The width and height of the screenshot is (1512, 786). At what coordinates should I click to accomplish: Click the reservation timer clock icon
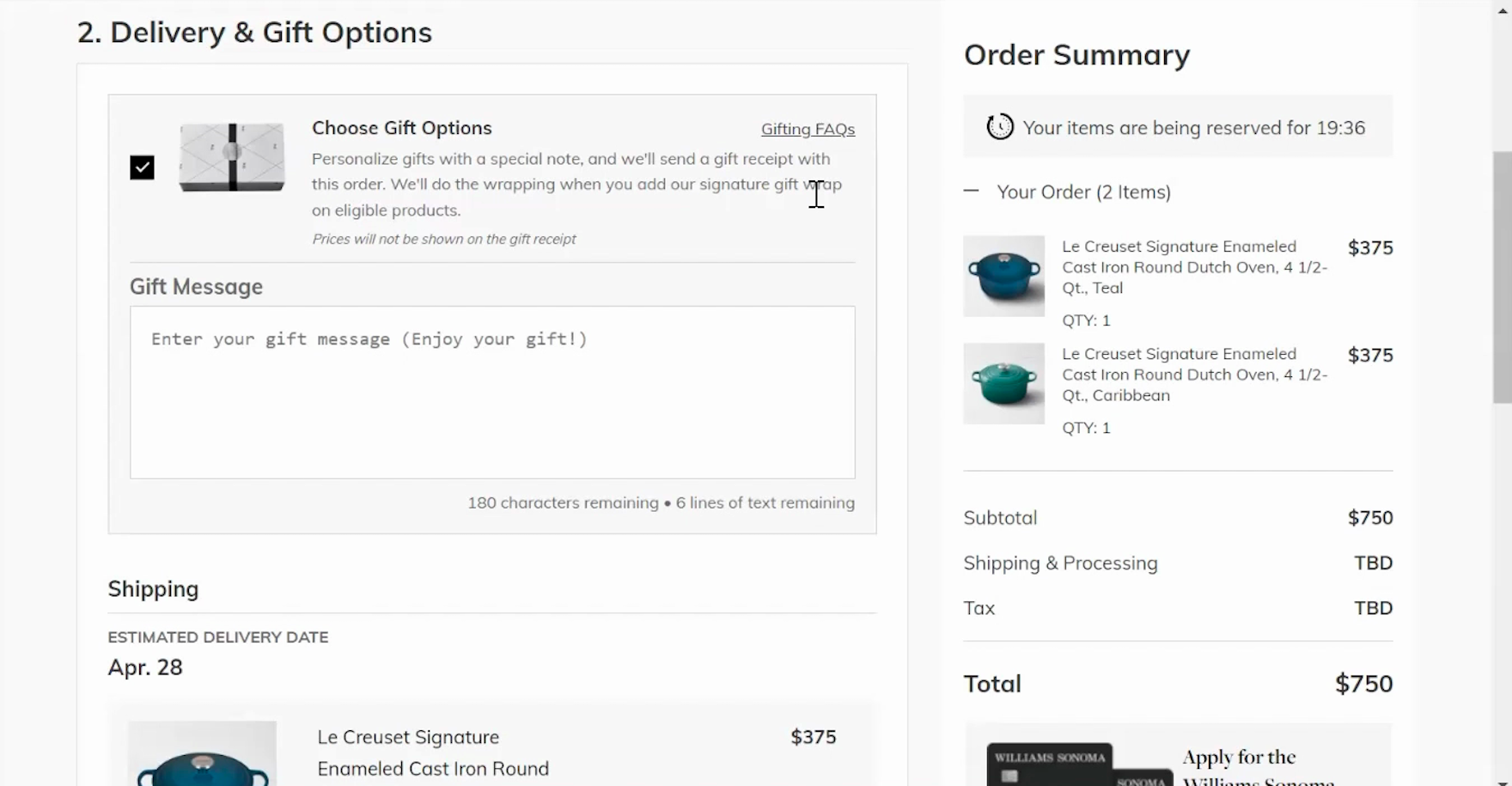click(1000, 127)
